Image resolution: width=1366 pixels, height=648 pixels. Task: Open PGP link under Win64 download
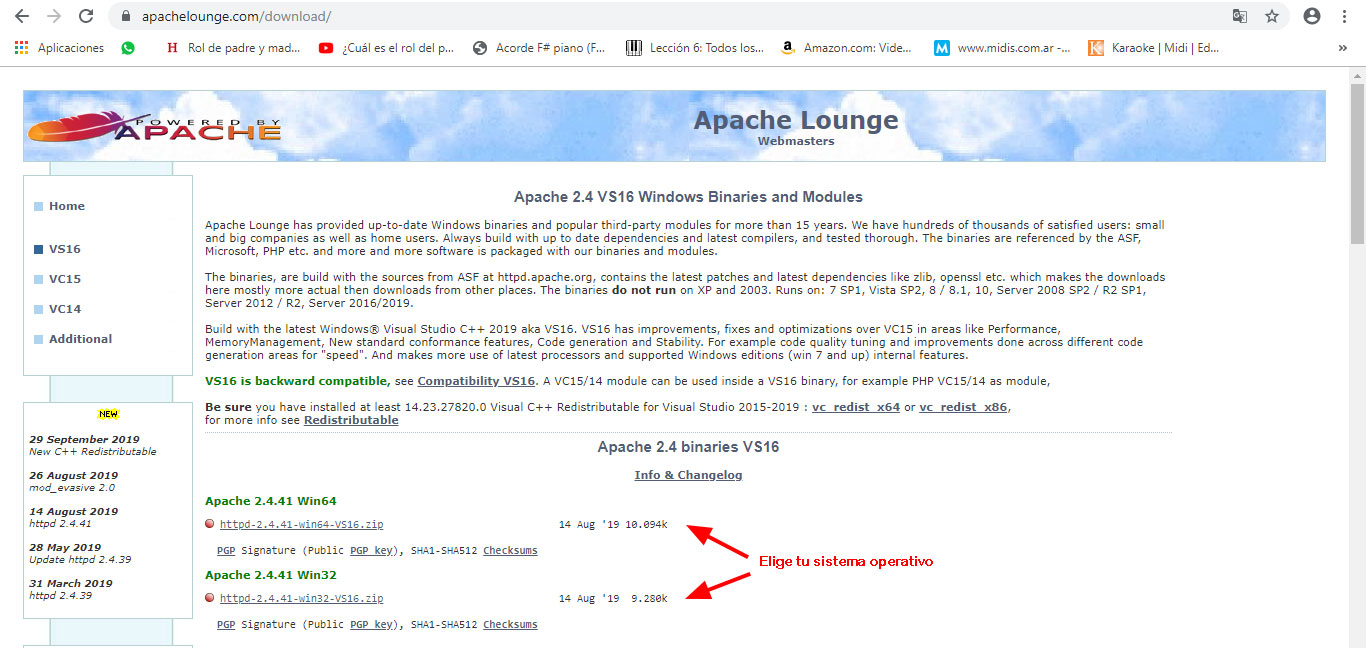click(226, 550)
